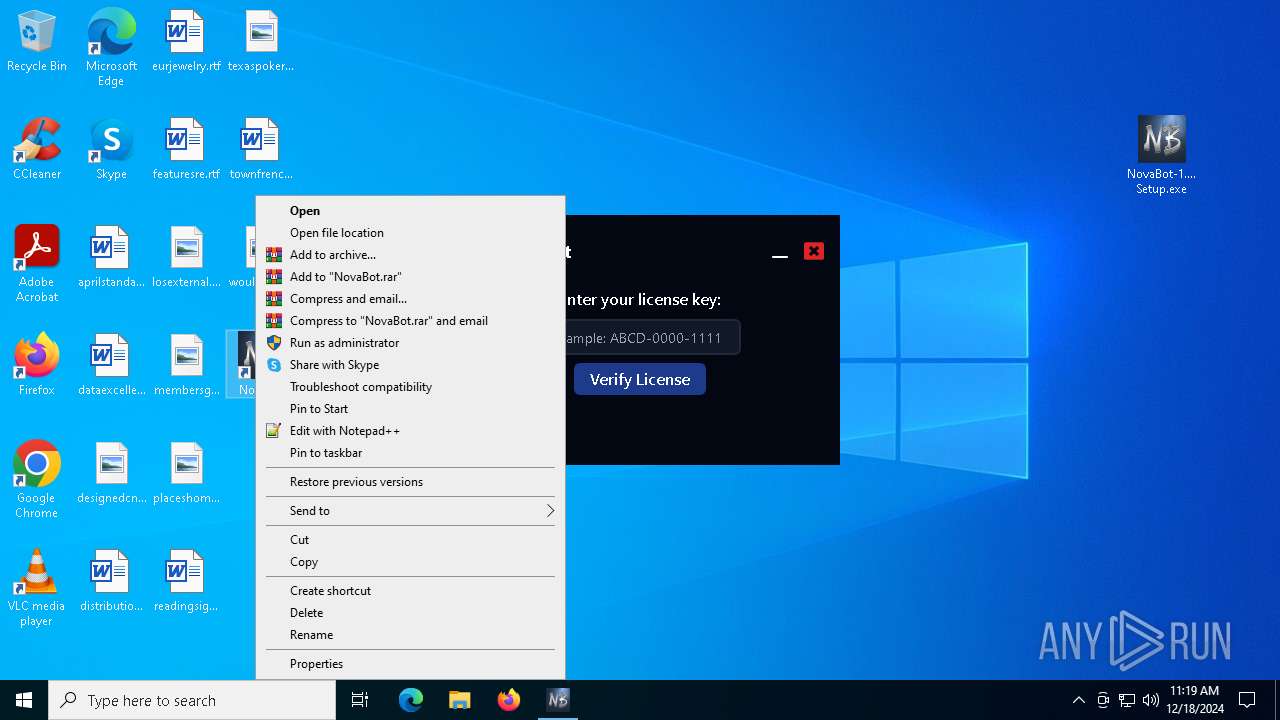Expand the Send to submenu

click(x=410, y=511)
